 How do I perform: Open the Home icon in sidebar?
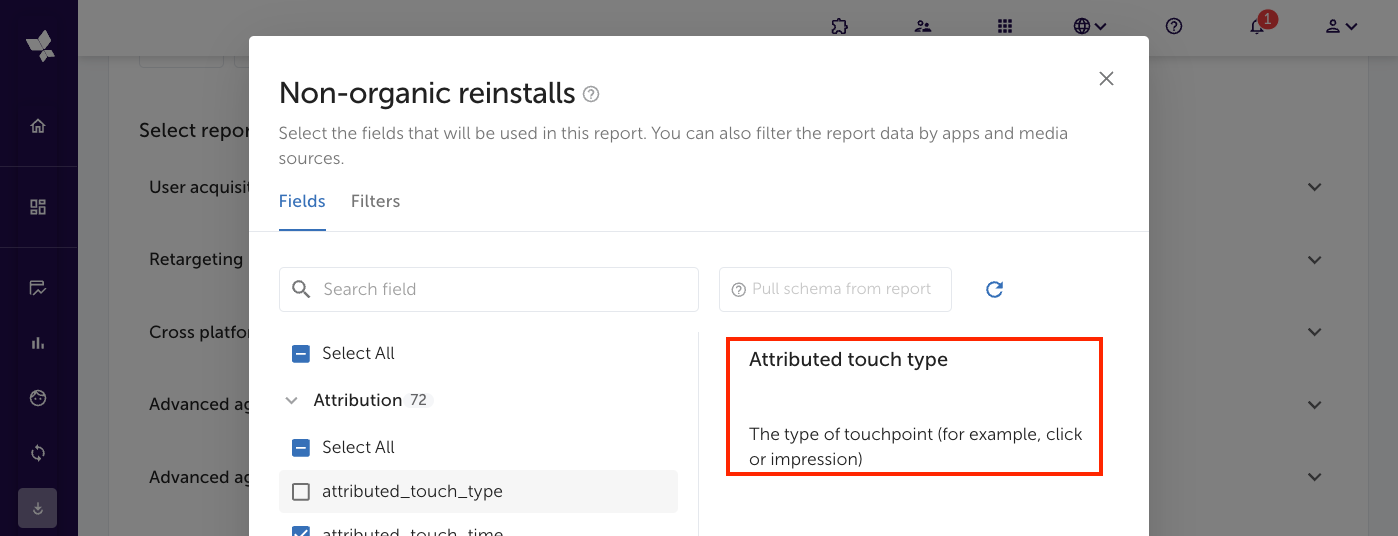pos(38,126)
